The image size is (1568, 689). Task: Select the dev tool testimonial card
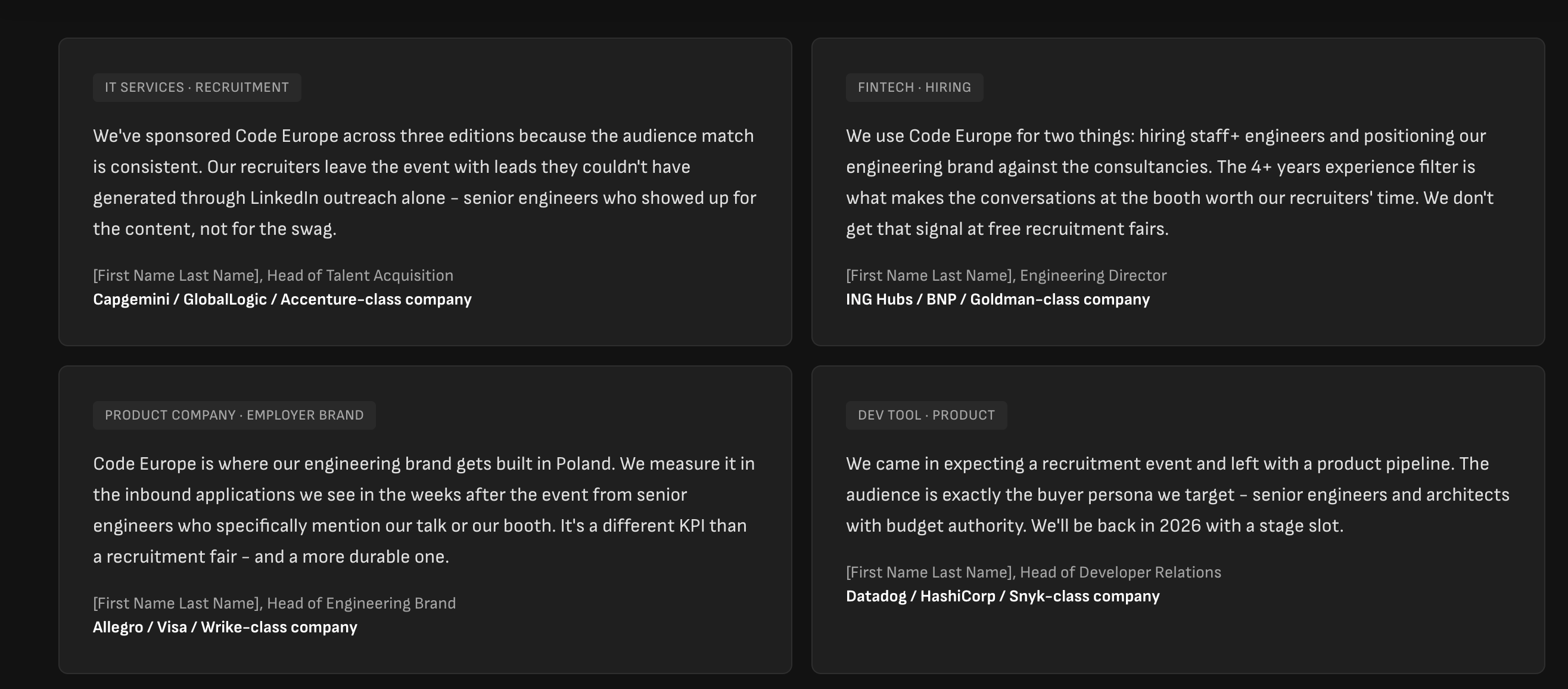(1178, 520)
